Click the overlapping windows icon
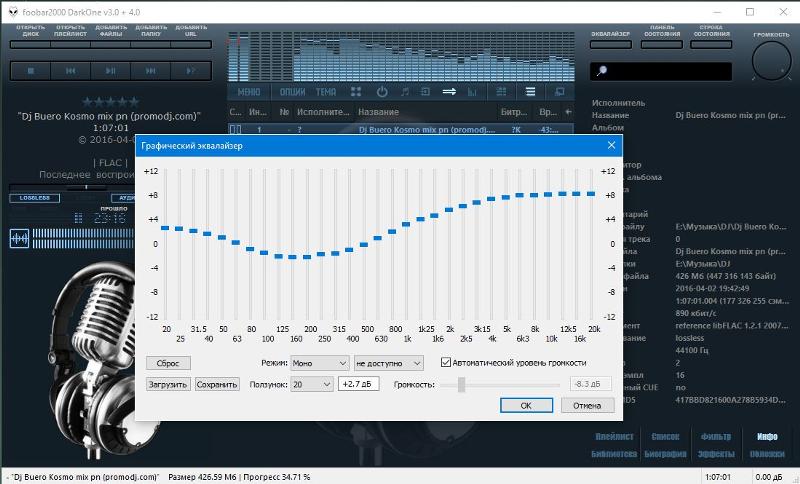 pos(559,92)
